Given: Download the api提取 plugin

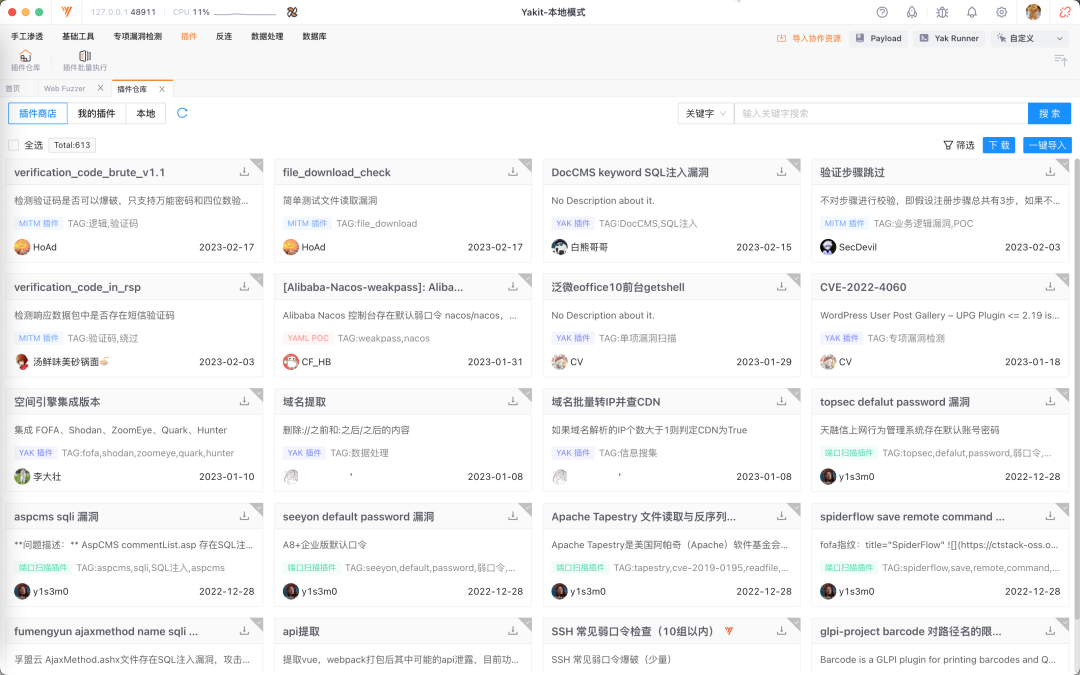Looking at the screenshot, I should click(513, 631).
